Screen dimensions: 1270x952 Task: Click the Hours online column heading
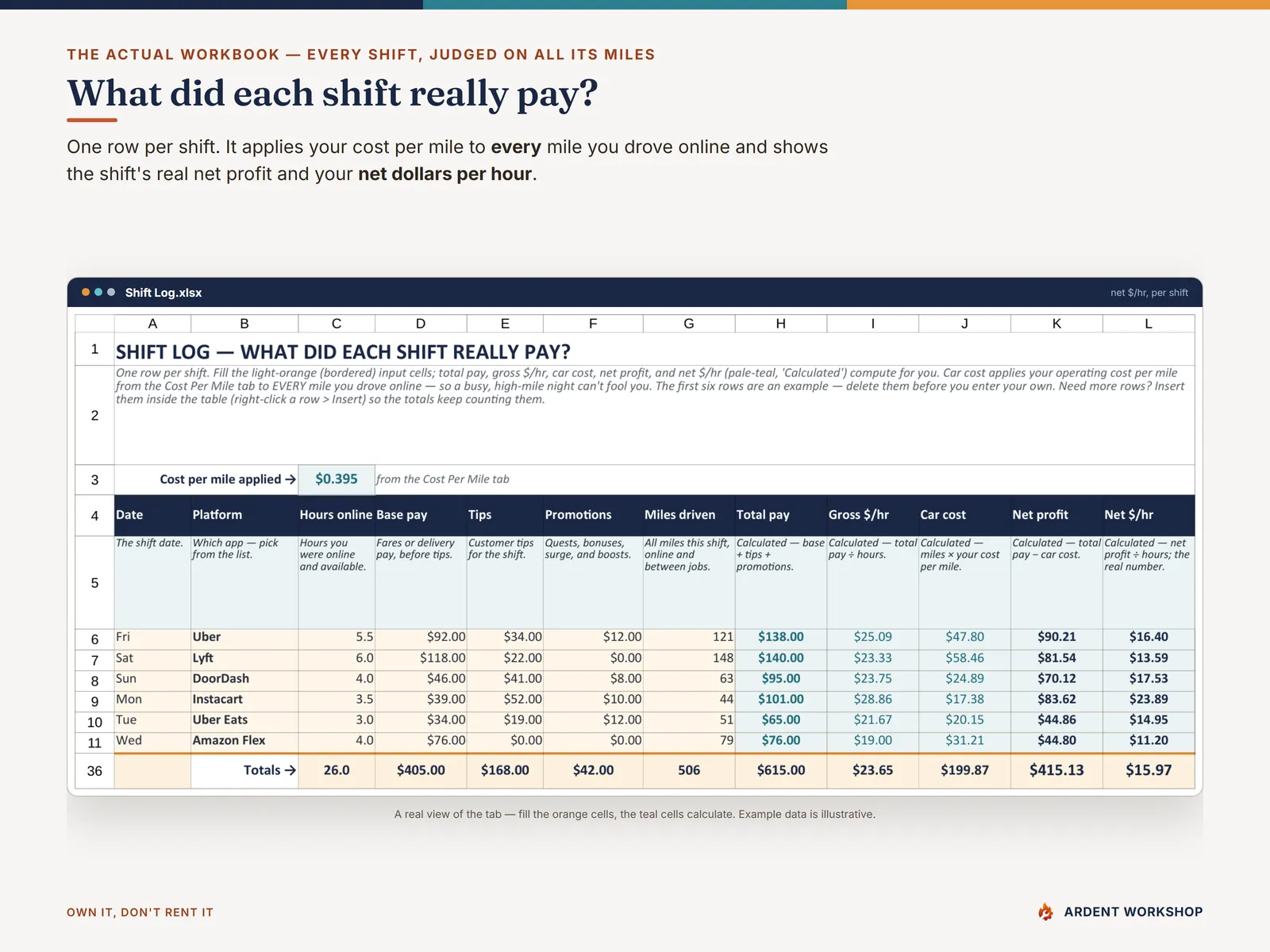point(336,515)
